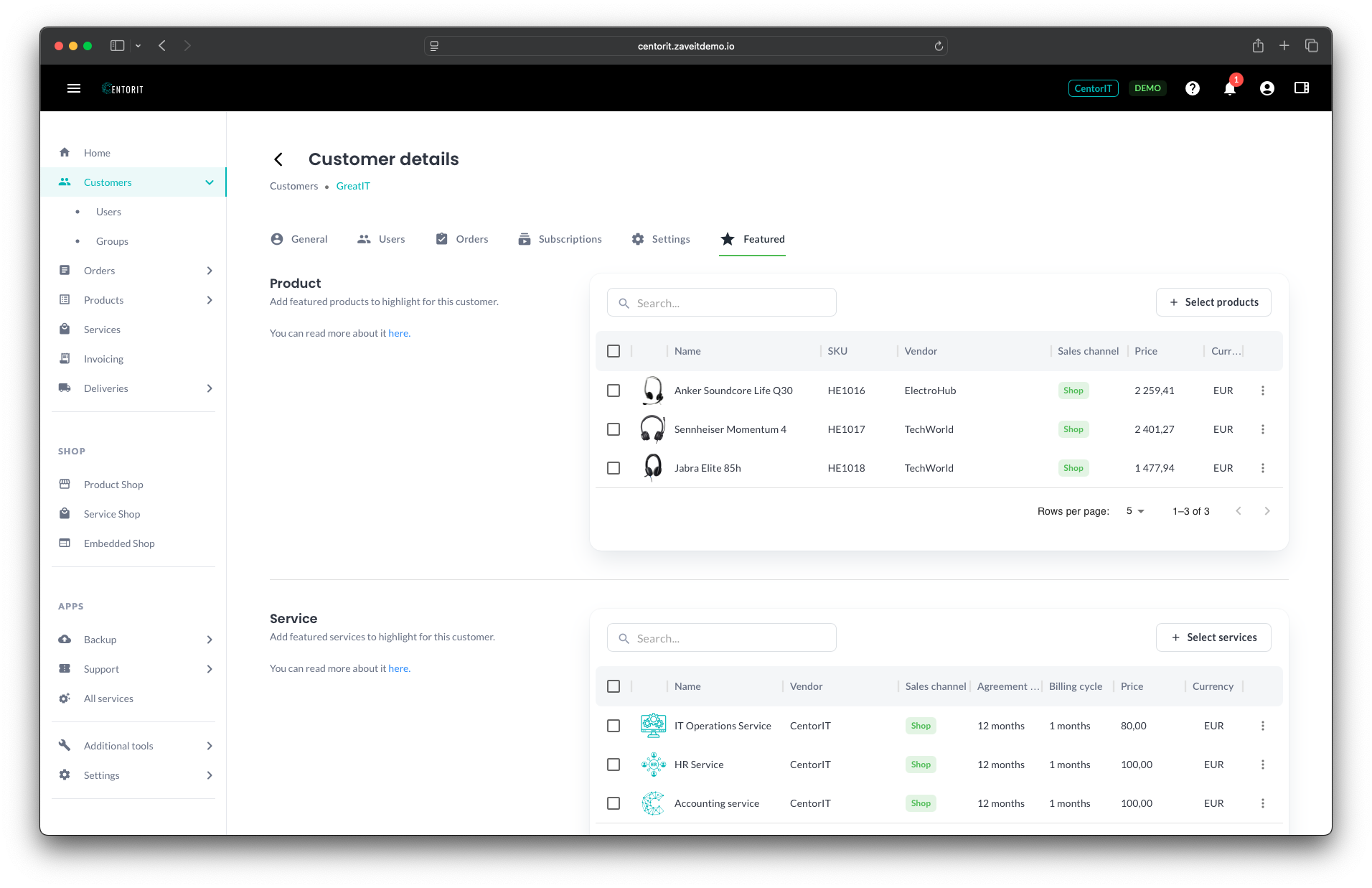Check the Anker Soundcore Life Q30 row
The image size is (1372, 888).
click(x=613, y=391)
